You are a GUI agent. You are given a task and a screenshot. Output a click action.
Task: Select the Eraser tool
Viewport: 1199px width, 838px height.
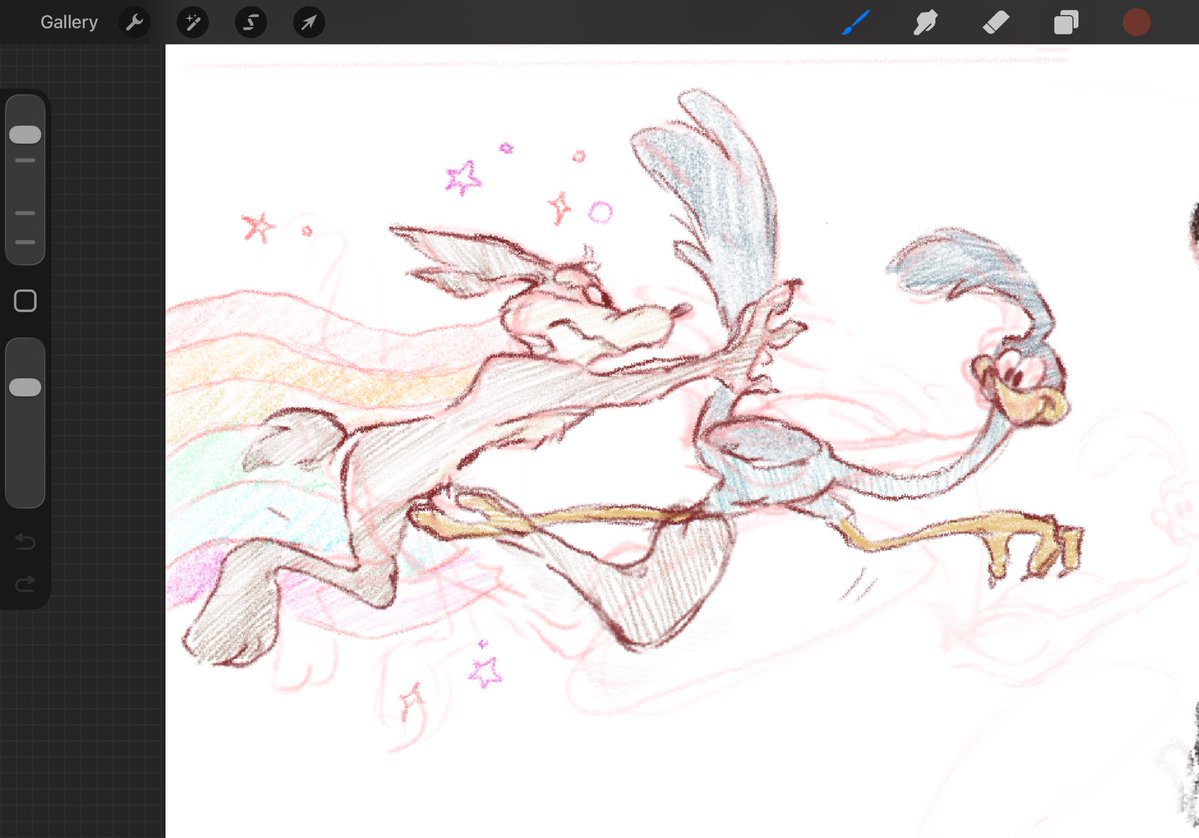[x=996, y=22]
